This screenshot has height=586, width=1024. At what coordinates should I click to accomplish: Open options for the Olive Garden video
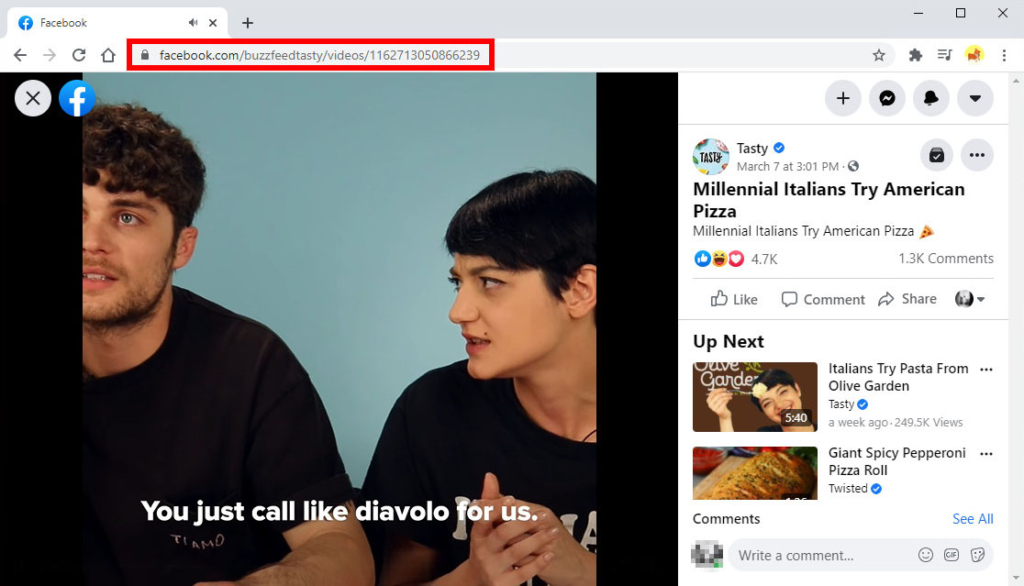(x=987, y=368)
